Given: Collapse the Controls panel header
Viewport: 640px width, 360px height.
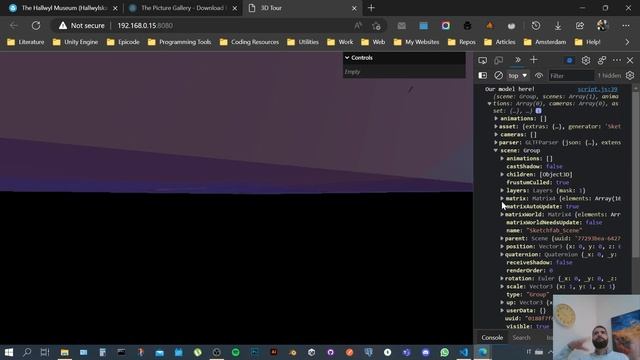Looking at the screenshot, I should click(404, 58).
